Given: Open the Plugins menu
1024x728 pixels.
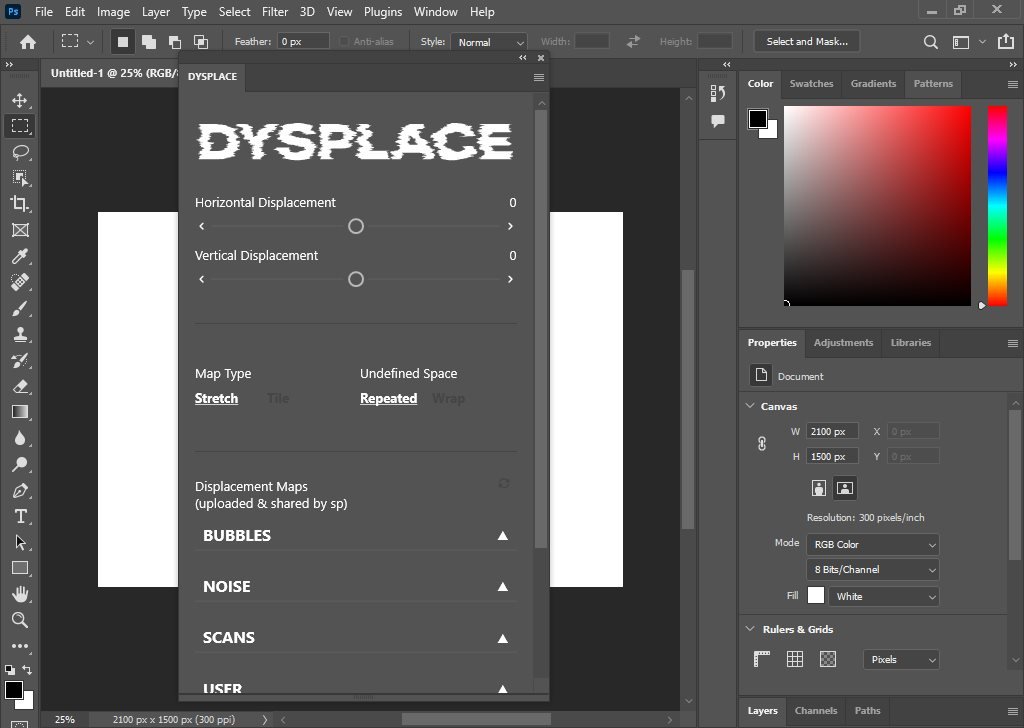Looking at the screenshot, I should (x=383, y=12).
